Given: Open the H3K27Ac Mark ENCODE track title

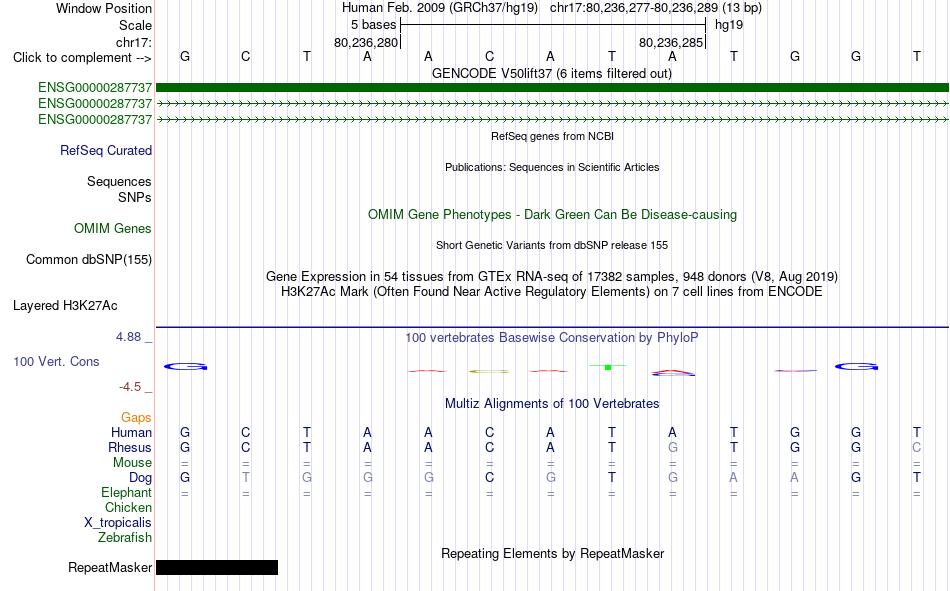Looking at the screenshot, I should (552, 292).
